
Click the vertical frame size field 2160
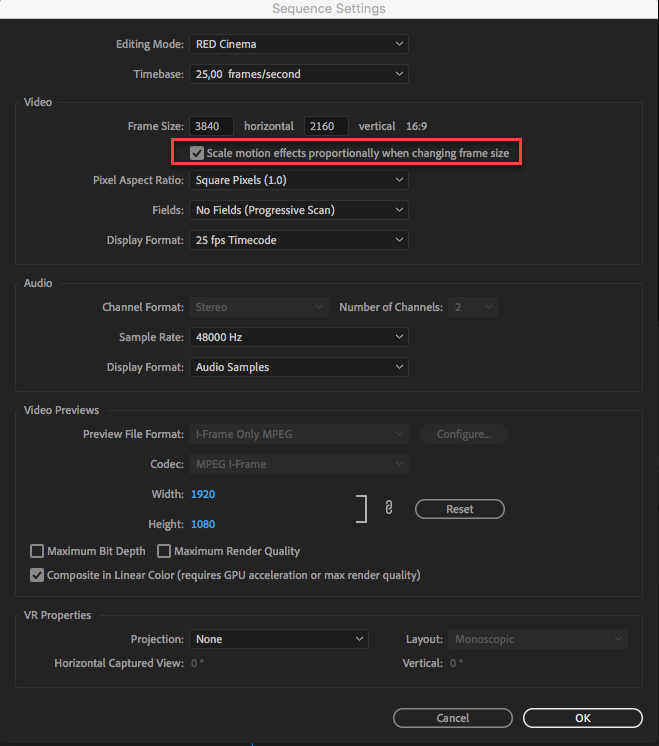coord(326,126)
